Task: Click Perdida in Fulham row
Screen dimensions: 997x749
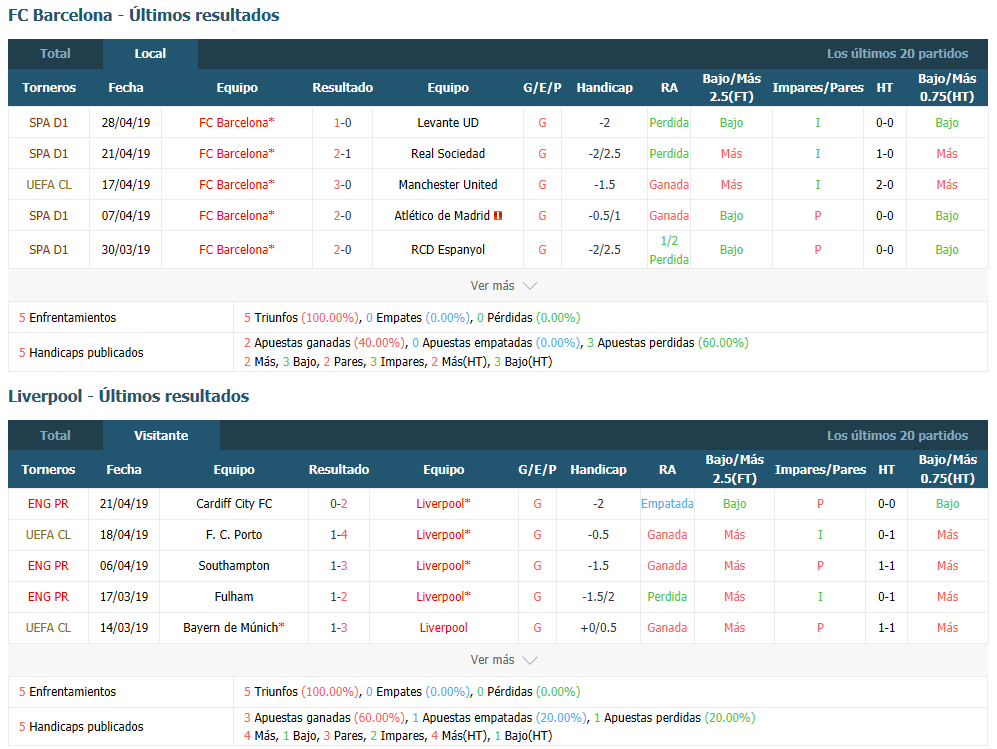Action: click(x=667, y=596)
